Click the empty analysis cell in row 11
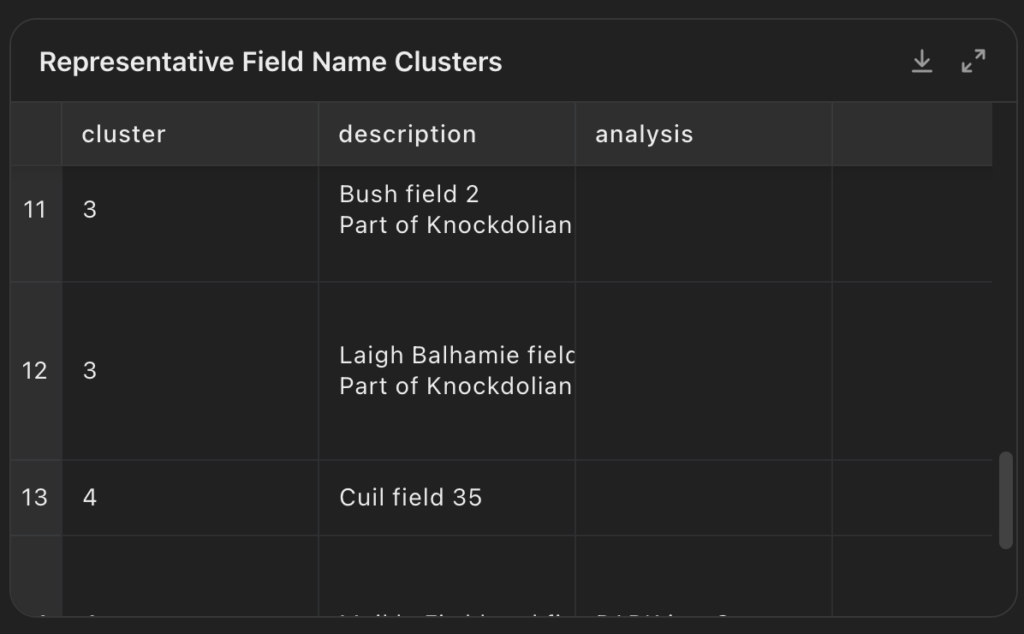Screen dimensions: 1024x634 tap(703, 224)
